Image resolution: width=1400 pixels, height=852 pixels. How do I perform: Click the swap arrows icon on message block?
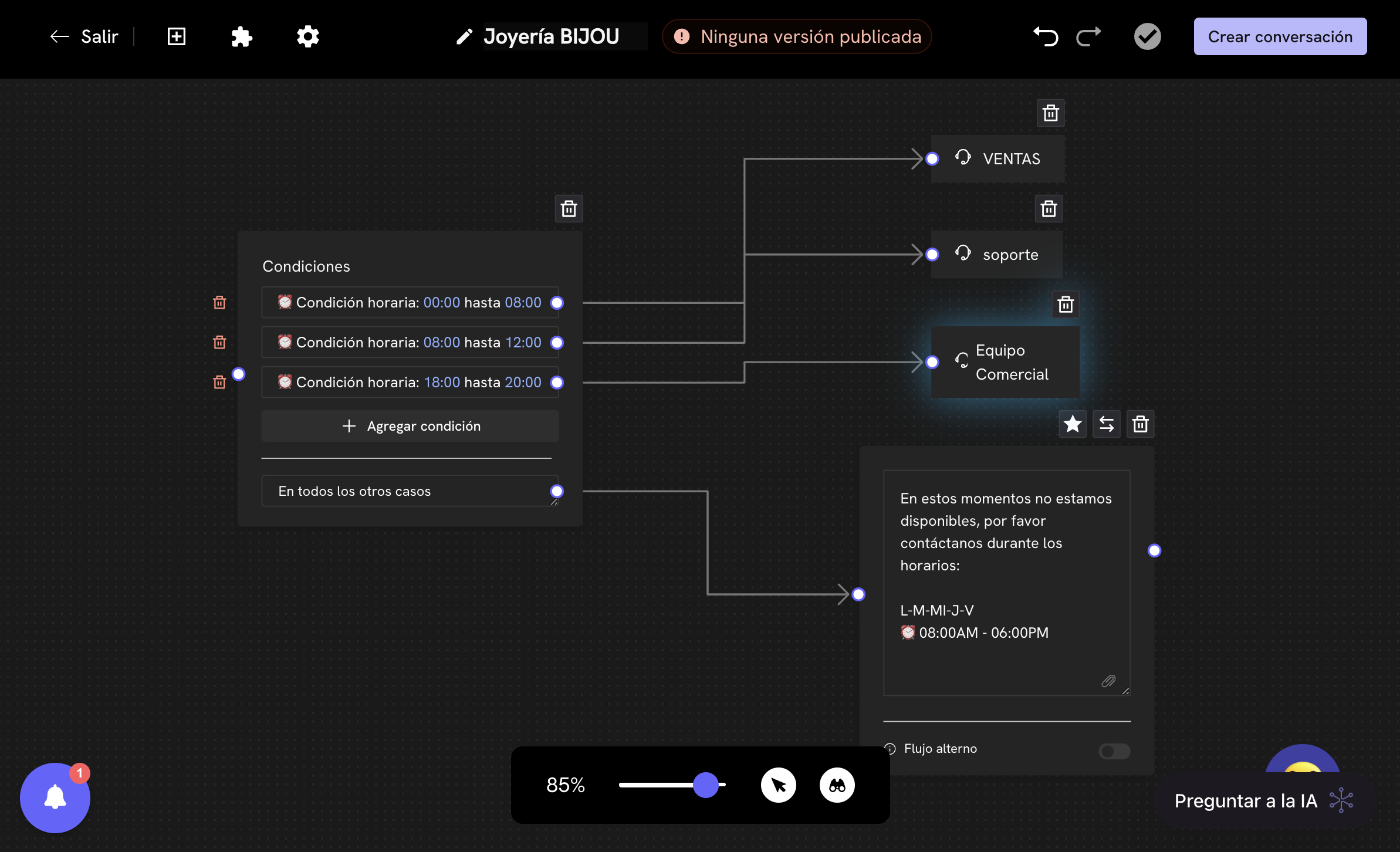(x=1107, y=424)
